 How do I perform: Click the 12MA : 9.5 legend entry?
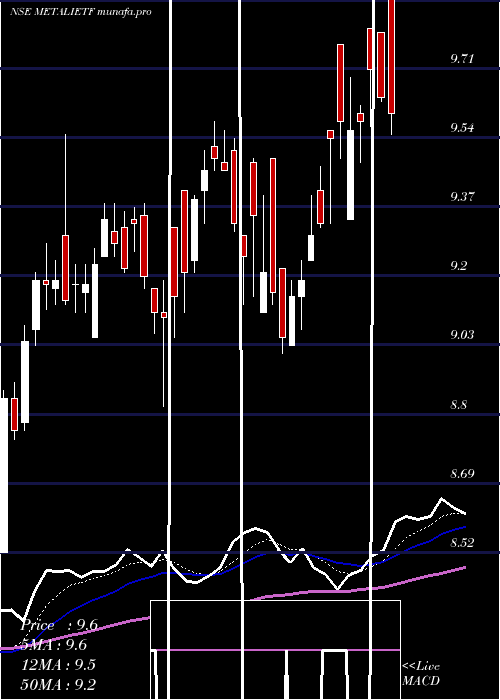coord(58,665)
